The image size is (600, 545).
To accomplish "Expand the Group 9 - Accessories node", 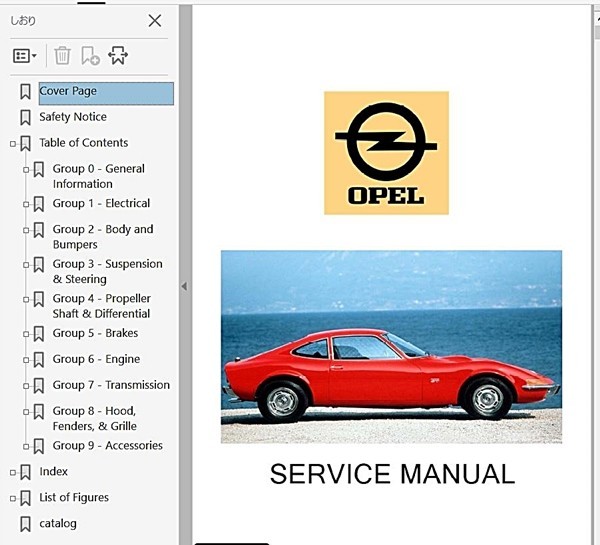I will pyautogui.click(x=26, y=447).
